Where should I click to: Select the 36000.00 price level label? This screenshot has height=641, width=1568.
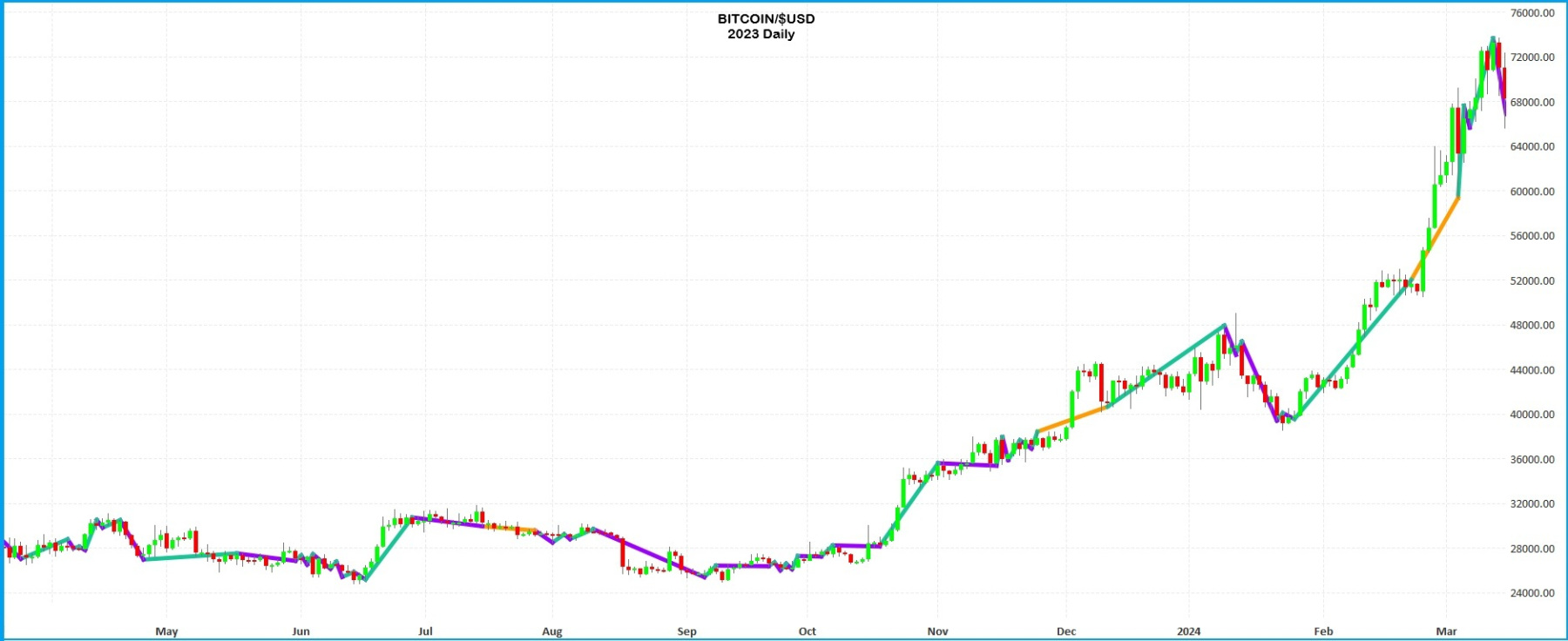(x=1532, y=460)
